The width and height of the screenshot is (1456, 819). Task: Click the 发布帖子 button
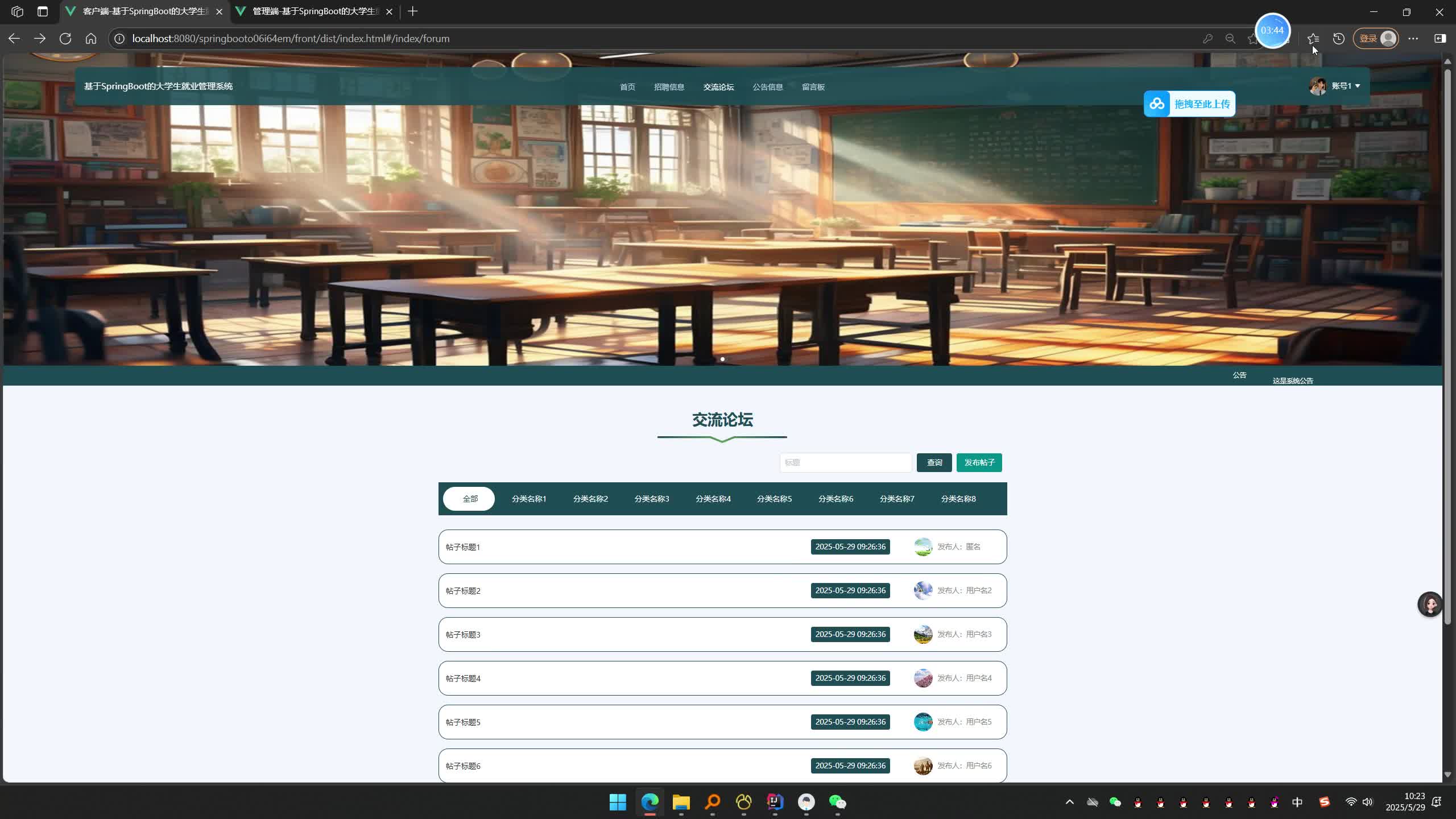(x=979, y=462)
